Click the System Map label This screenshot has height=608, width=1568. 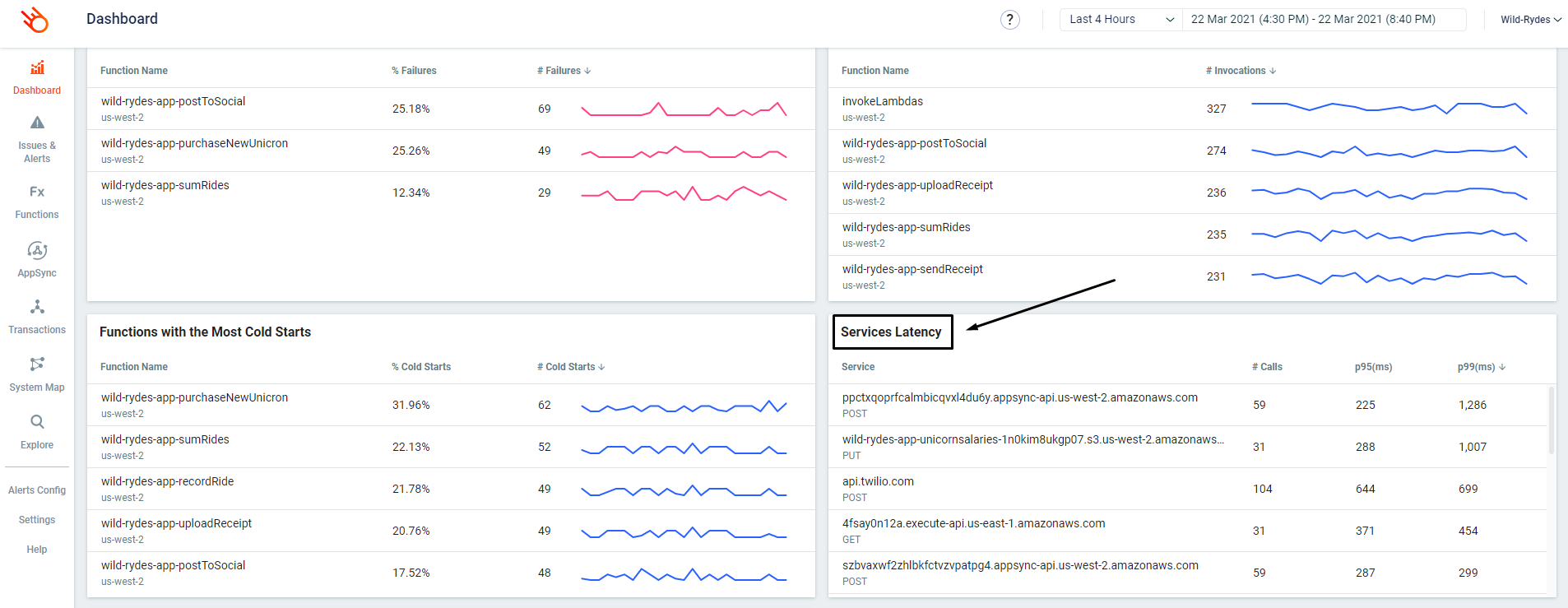37,388
